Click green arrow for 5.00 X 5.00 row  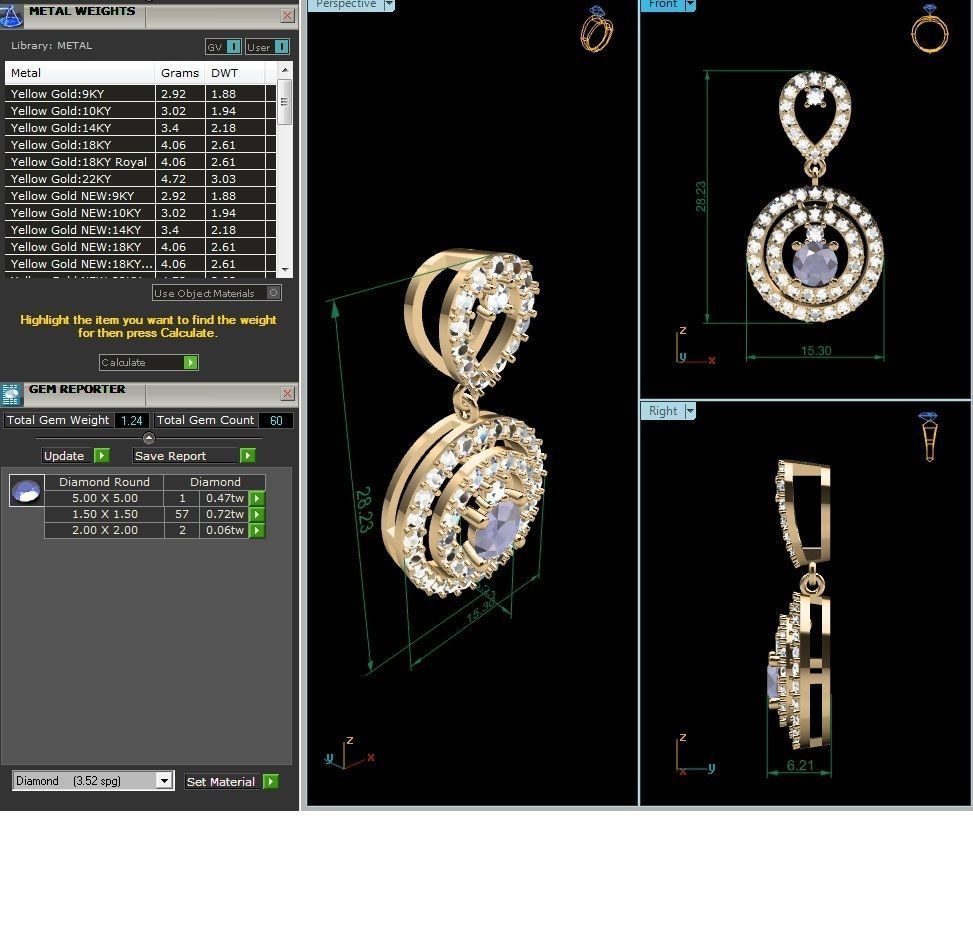tap(256, 498)
